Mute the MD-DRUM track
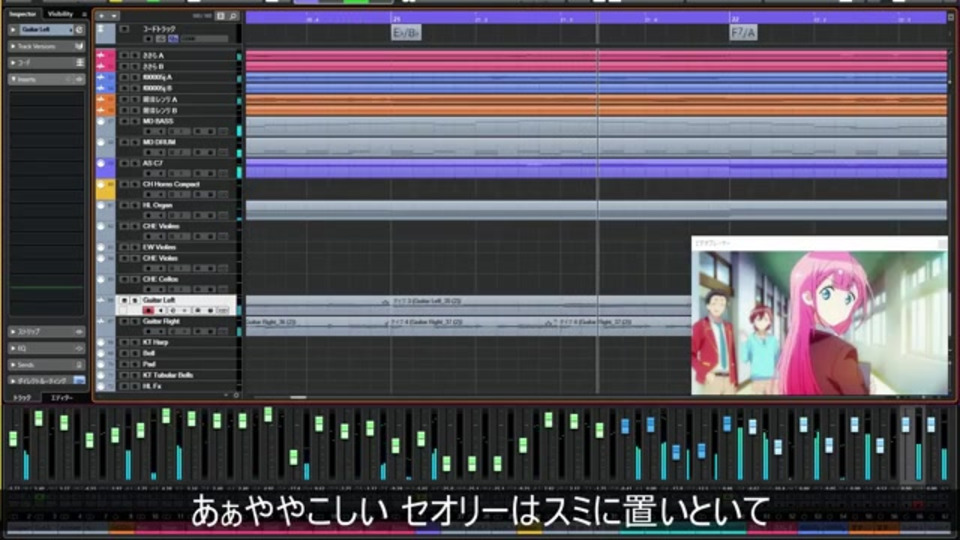 click(x=124, y=142)
